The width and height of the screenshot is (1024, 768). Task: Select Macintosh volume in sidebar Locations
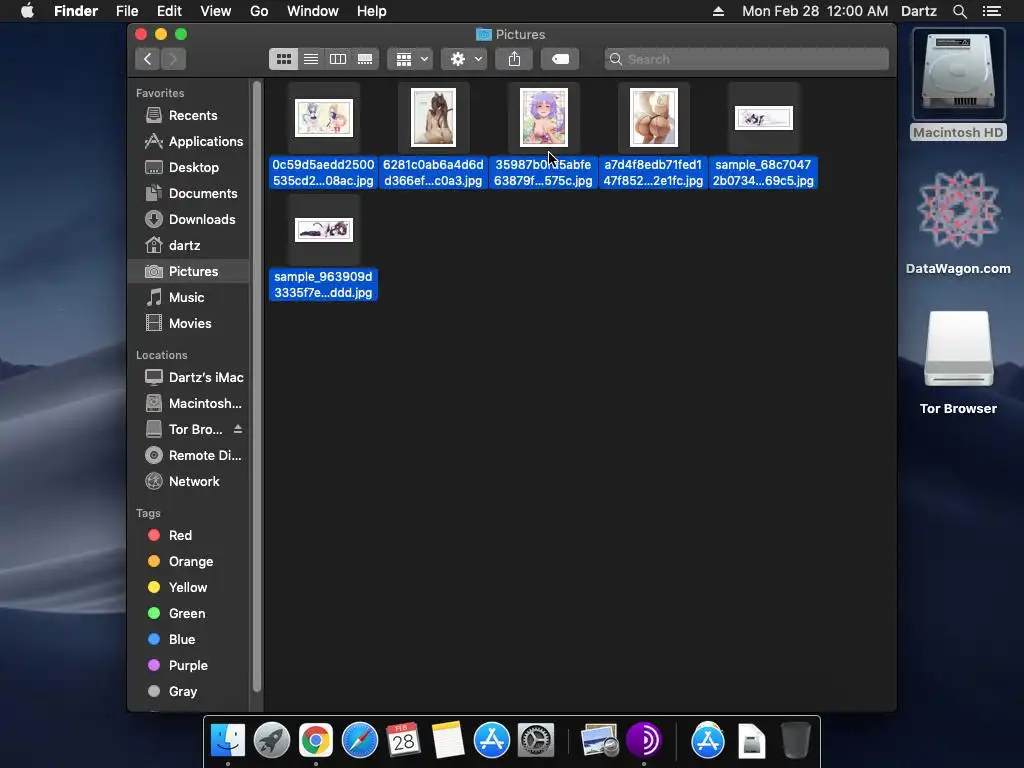click(x=189, y=404)
